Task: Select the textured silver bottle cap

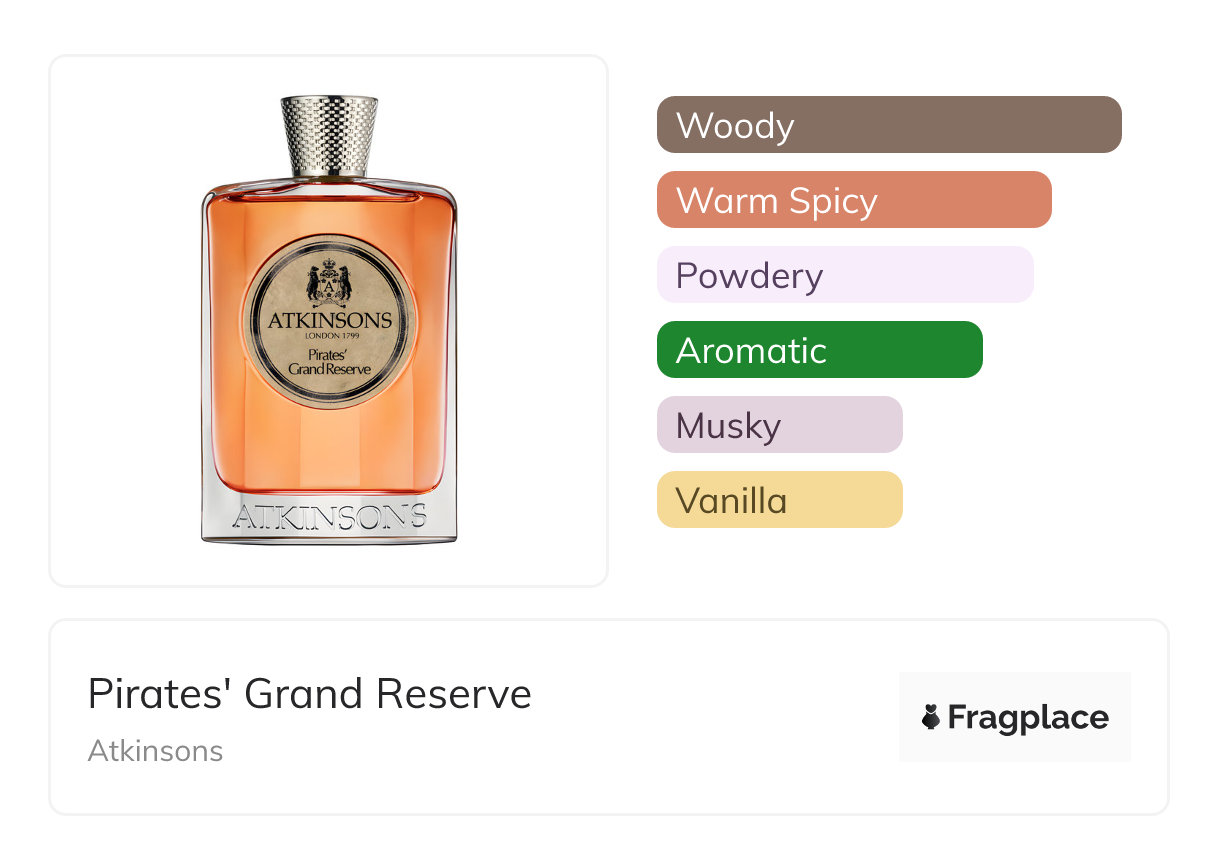Action: (329, 135)
